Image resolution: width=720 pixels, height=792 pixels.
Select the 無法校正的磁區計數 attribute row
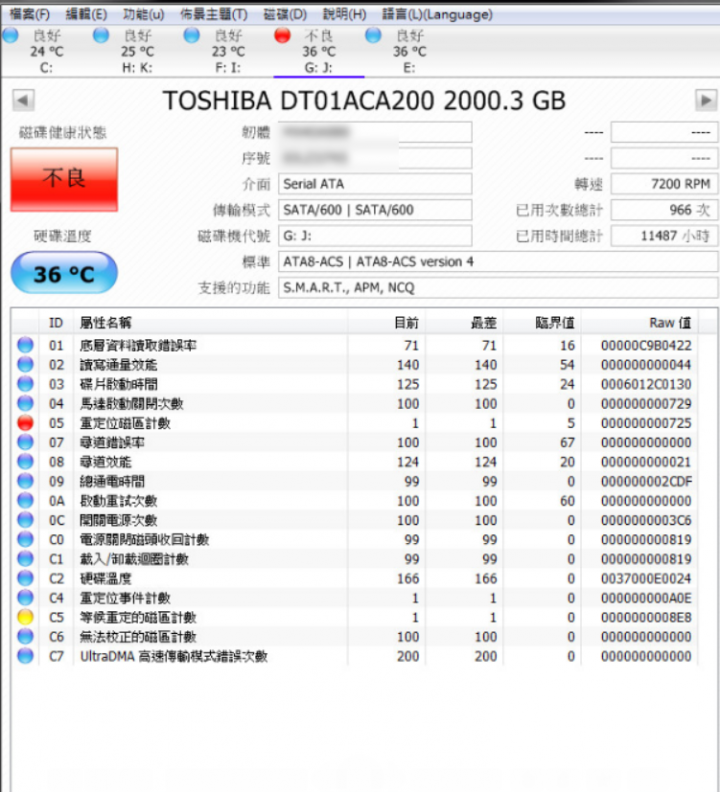tap(355, 636)
